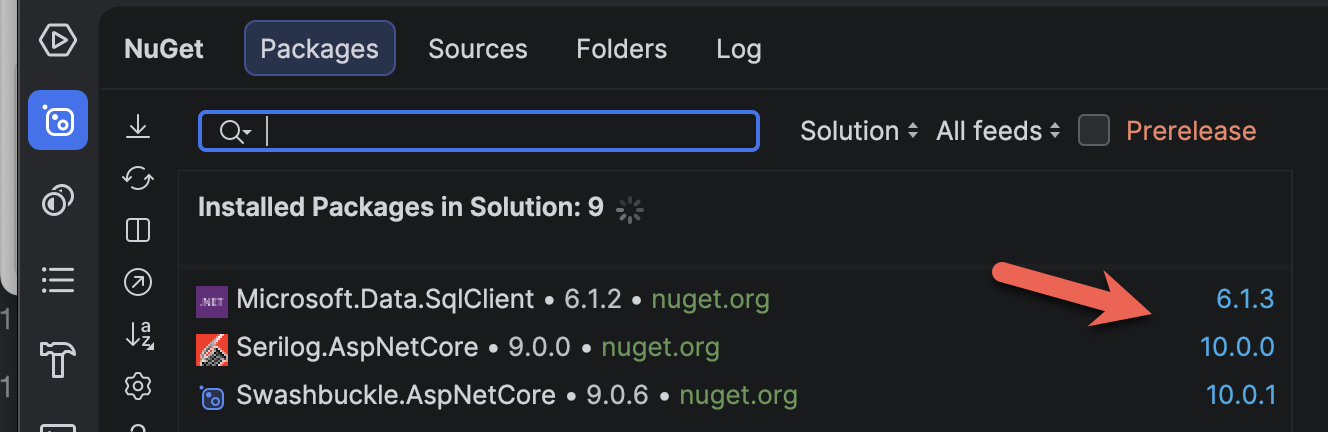Refresh the NuGet packages list

pos(138,179)
